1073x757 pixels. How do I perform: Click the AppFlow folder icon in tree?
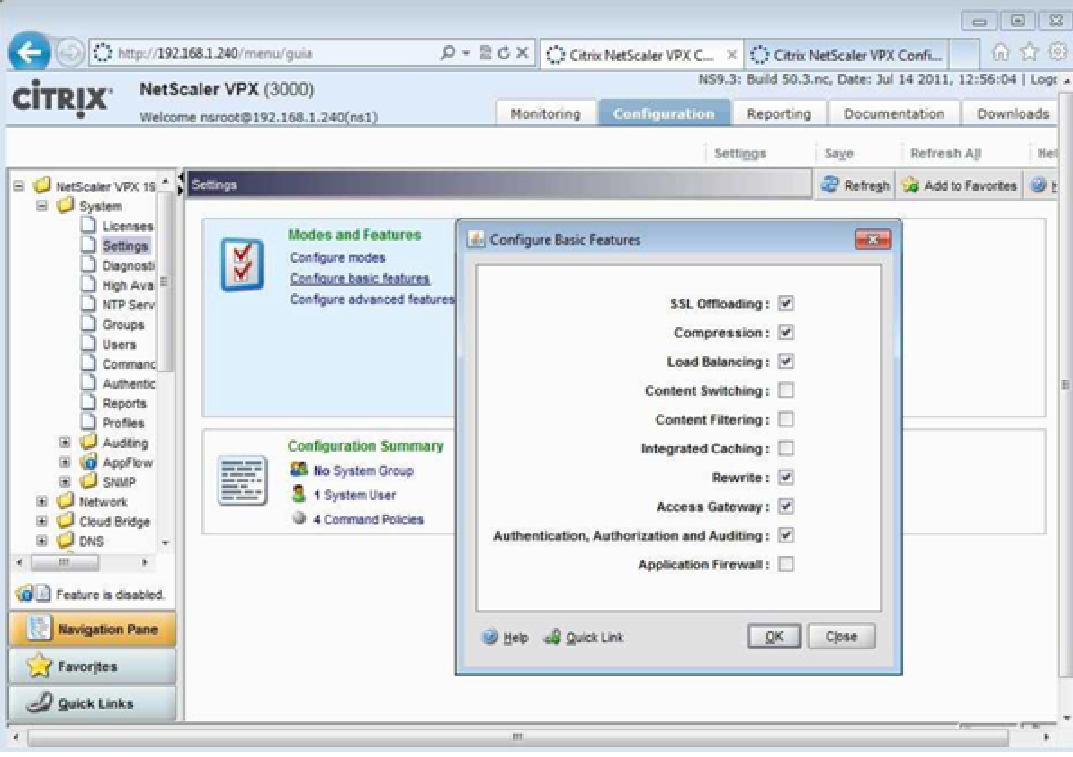tap(88, 462)
